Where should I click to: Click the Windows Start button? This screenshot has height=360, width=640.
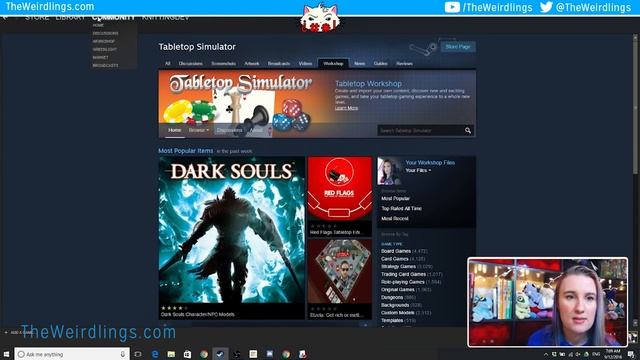point(6,354)
